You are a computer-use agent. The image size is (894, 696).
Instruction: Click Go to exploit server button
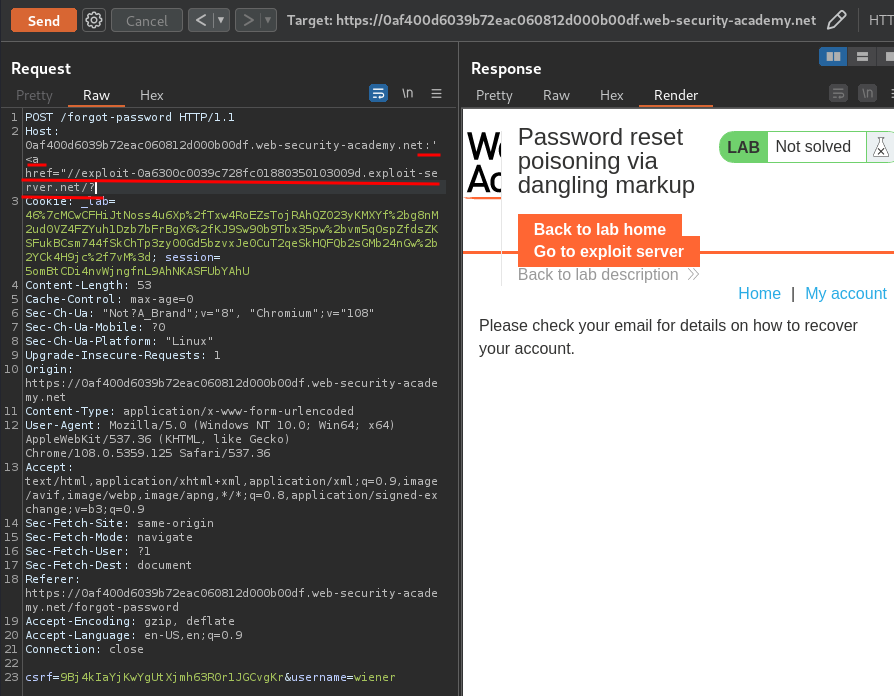[608, 251]
